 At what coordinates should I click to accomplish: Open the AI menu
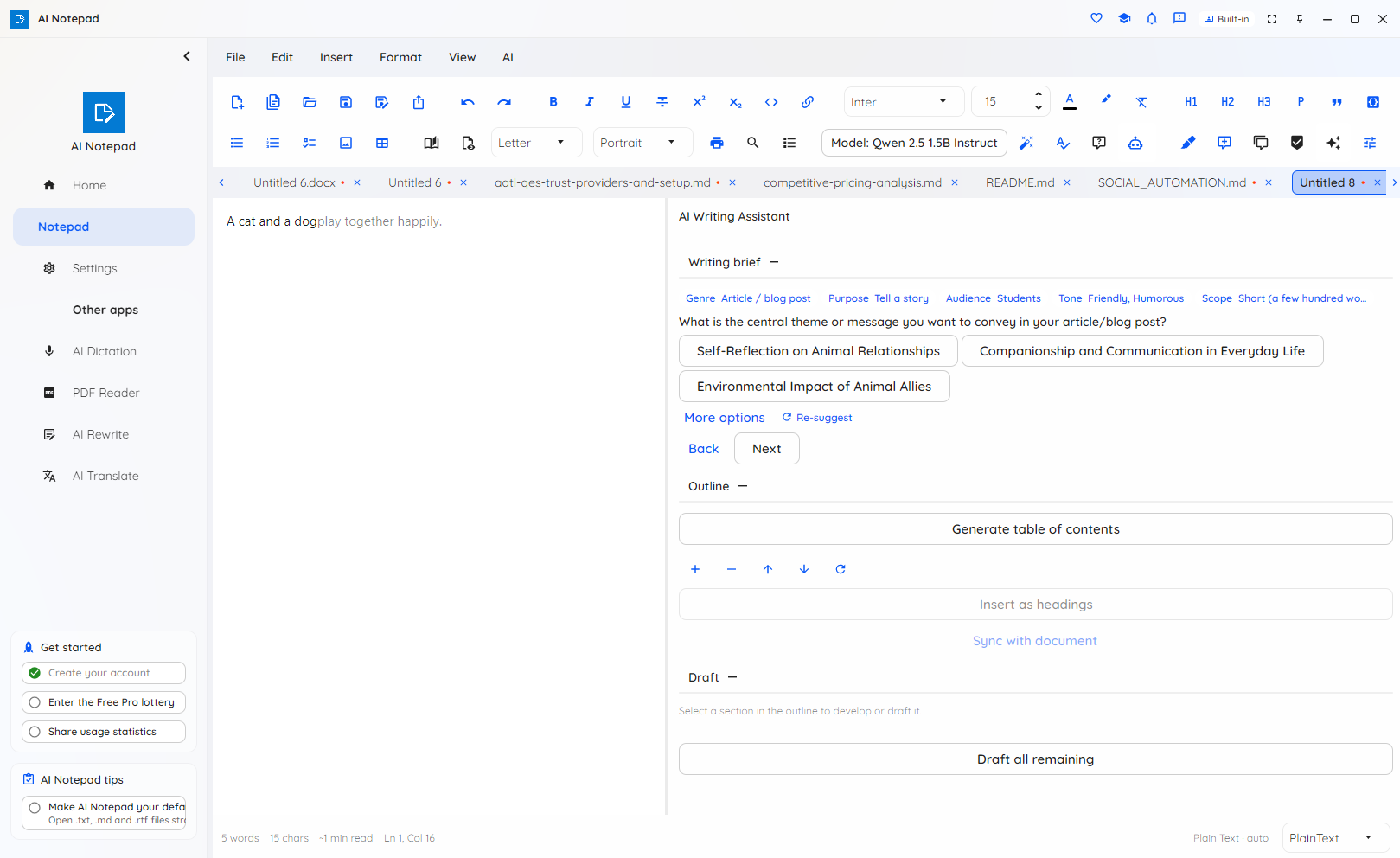tap(508, 57)
